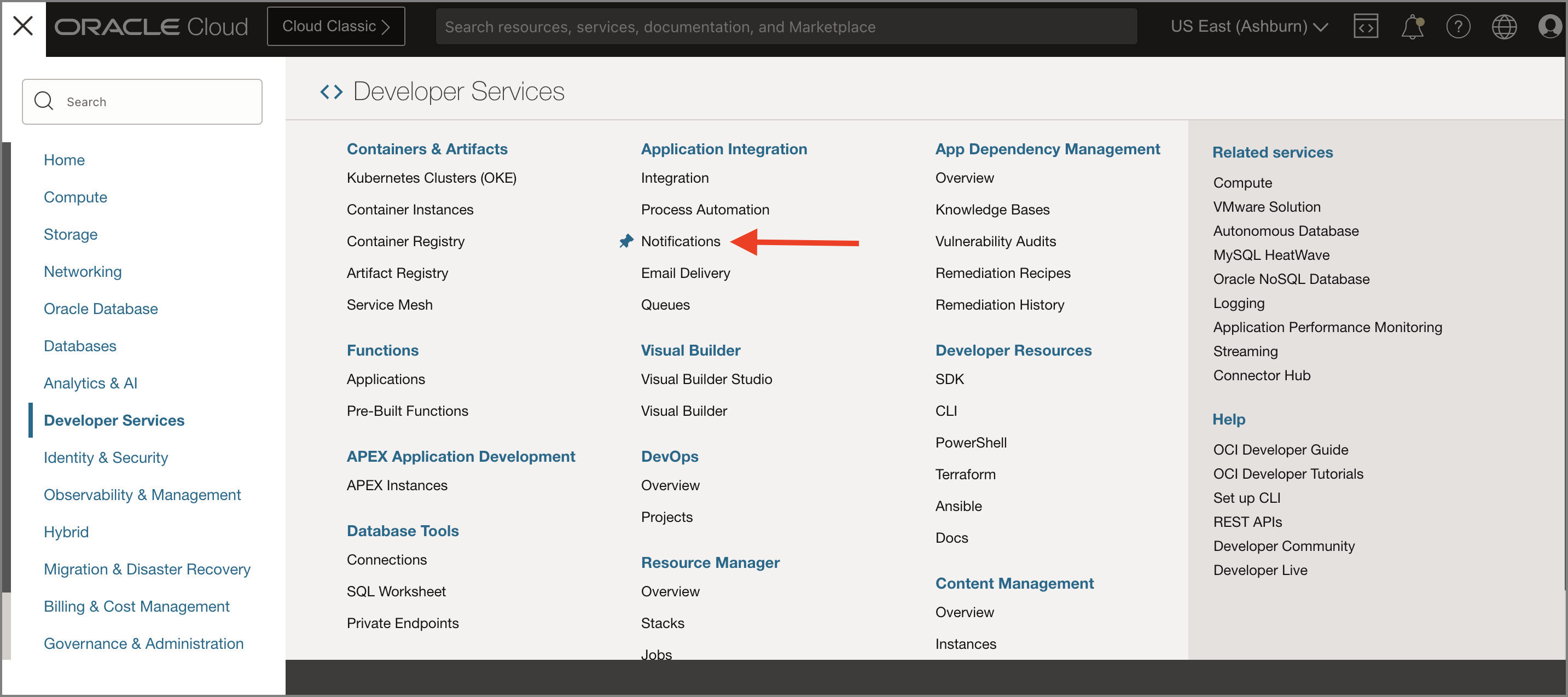Click the developer tools code icon in header
The height and width of the screenshot is (697, 1568).
pos(1366,26)
